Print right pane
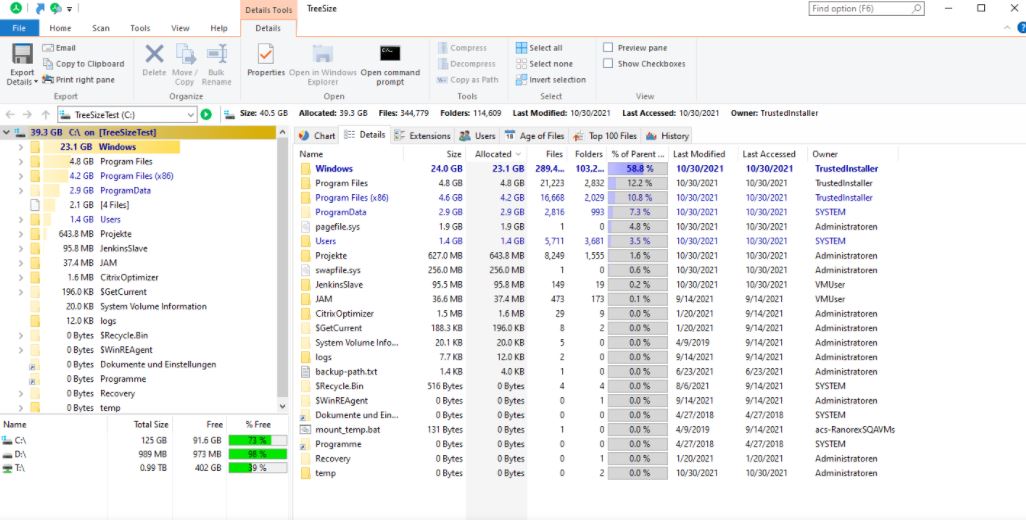Image resolution: width=1026 pixels, height=520 pixels. (x=79, y=79)
